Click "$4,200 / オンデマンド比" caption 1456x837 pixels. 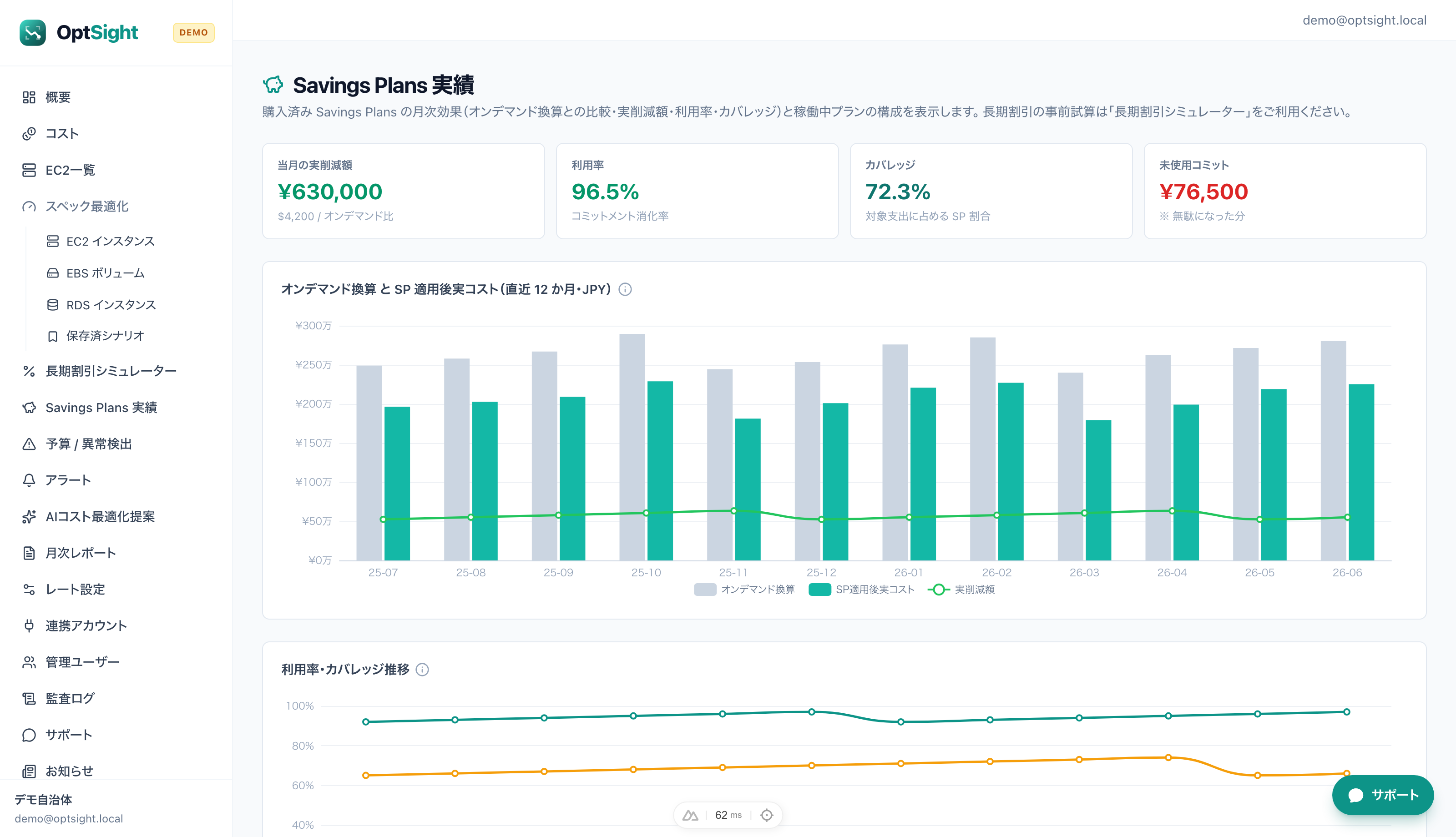point(336,216)
